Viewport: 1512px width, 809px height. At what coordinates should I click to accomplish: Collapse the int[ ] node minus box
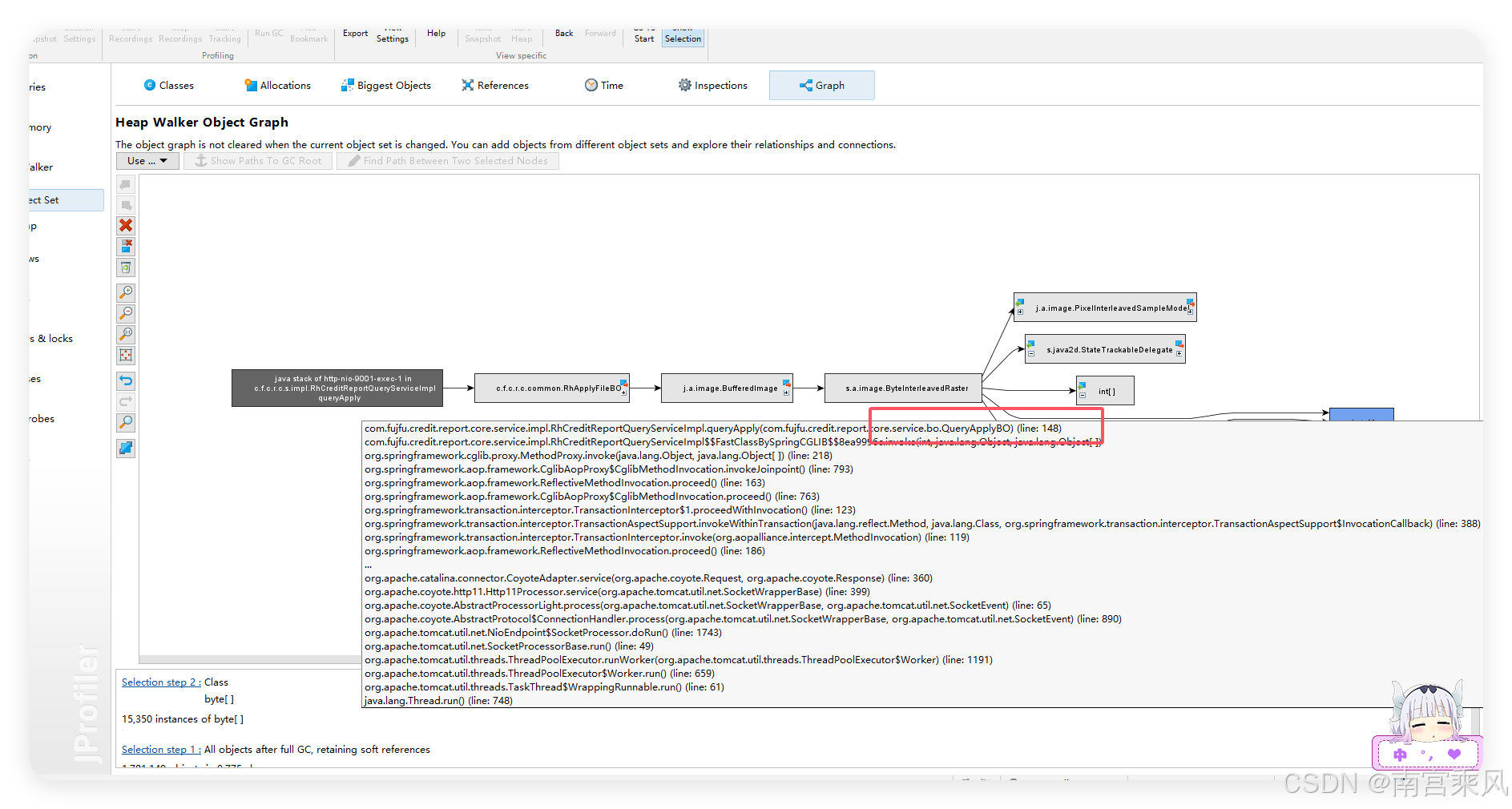tap(1083, 395)
